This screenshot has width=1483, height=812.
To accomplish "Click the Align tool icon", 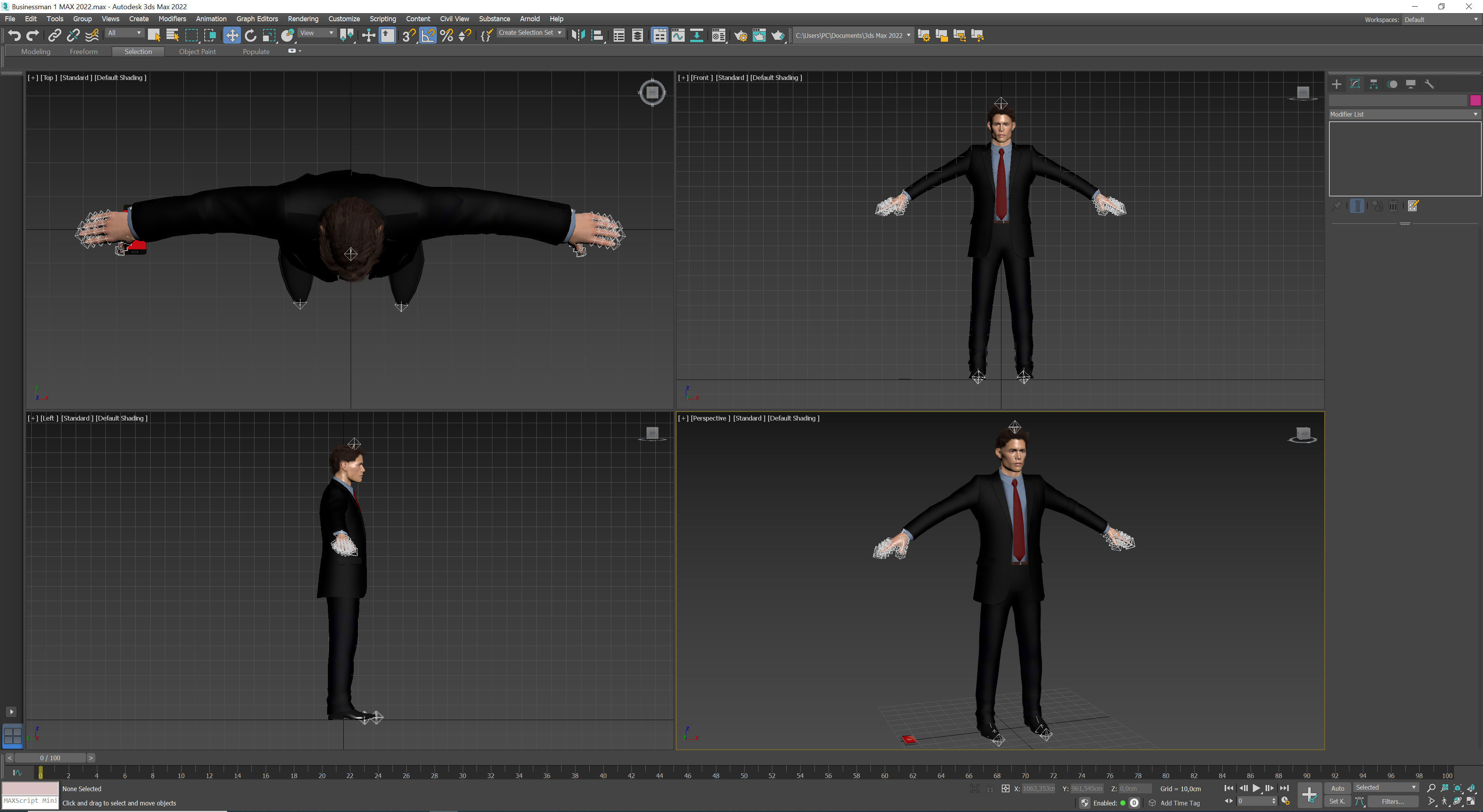I will pos(597,36).
